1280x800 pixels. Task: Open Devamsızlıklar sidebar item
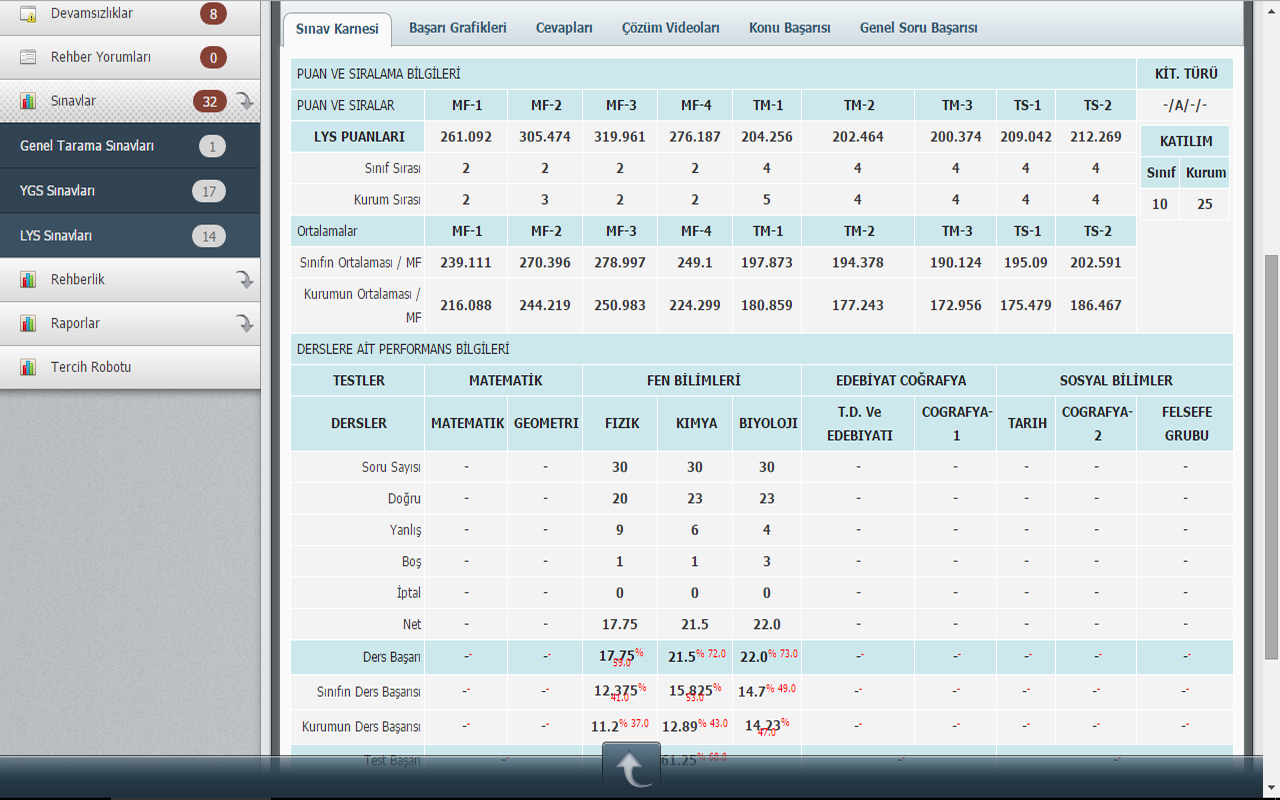click(130, 16)
